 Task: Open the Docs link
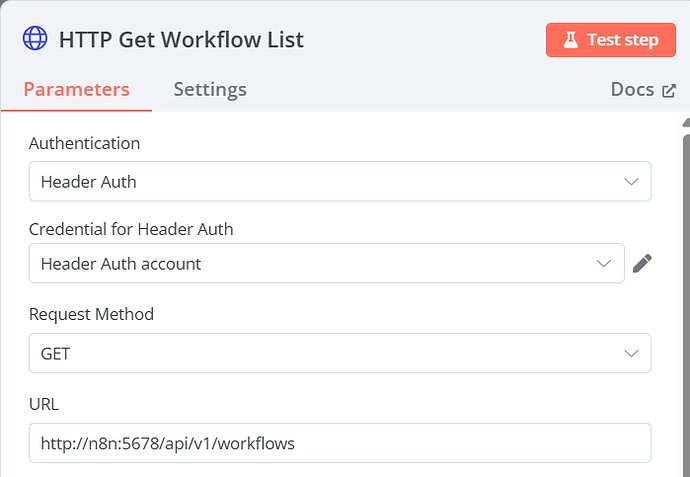(x=634, y=89)
